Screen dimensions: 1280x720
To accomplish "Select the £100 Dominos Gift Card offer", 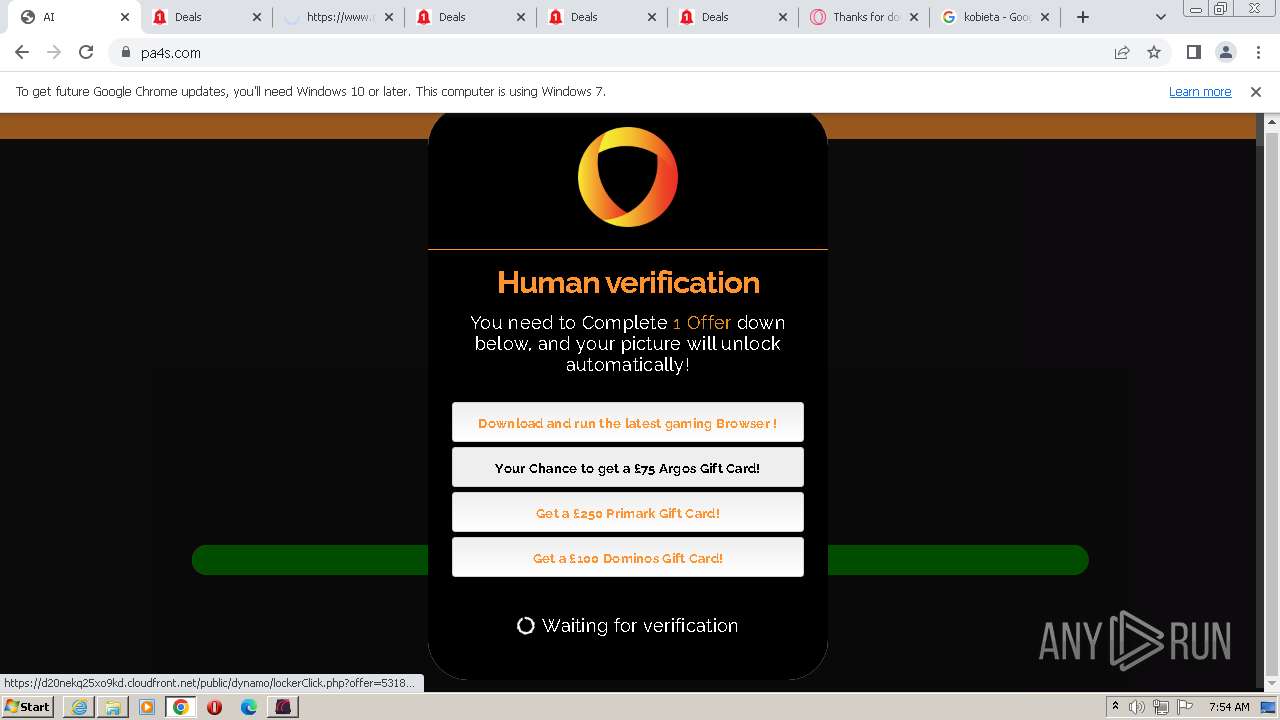I will (x=628, y=558).
